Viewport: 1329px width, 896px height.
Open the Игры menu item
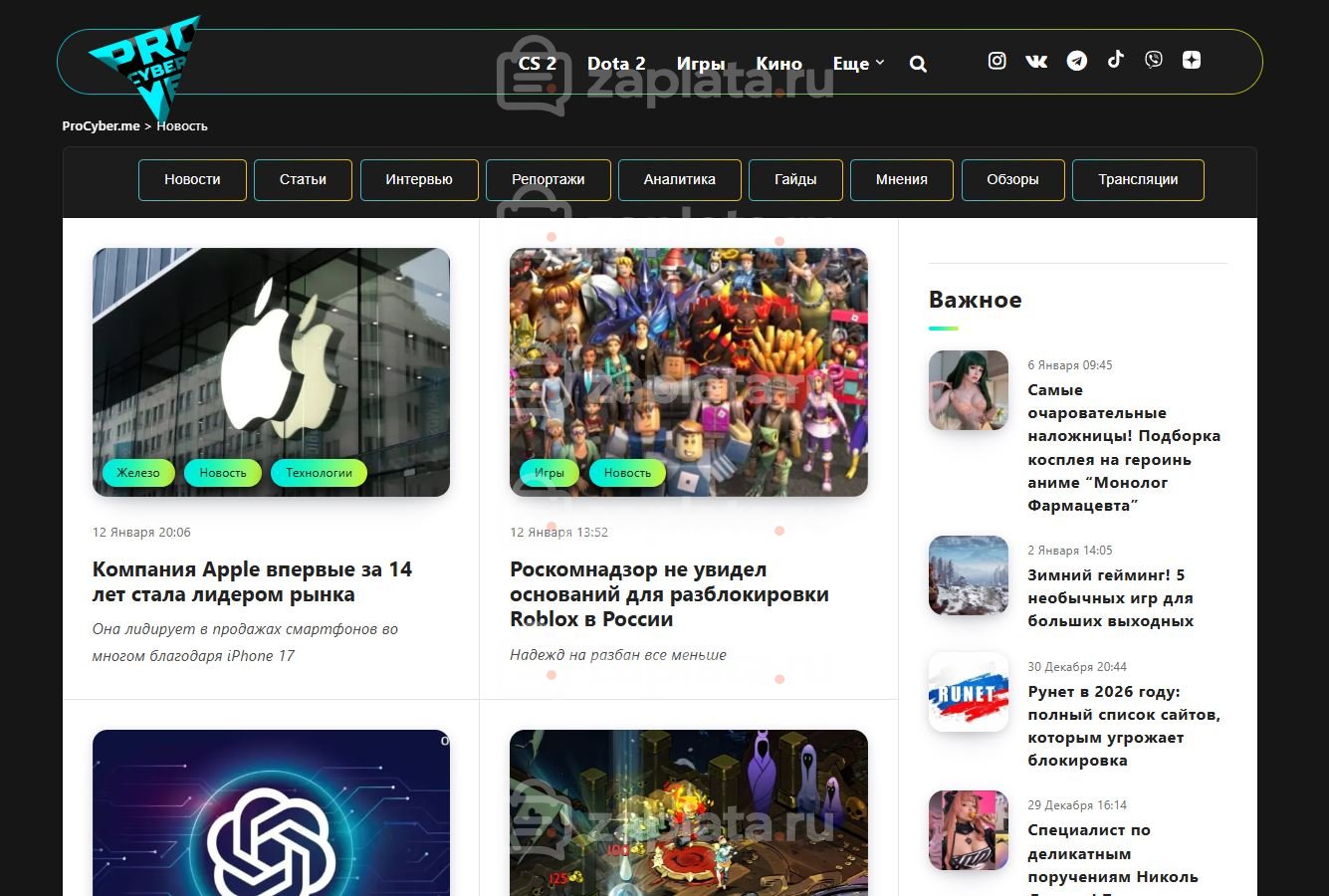(x=701, y=63)
